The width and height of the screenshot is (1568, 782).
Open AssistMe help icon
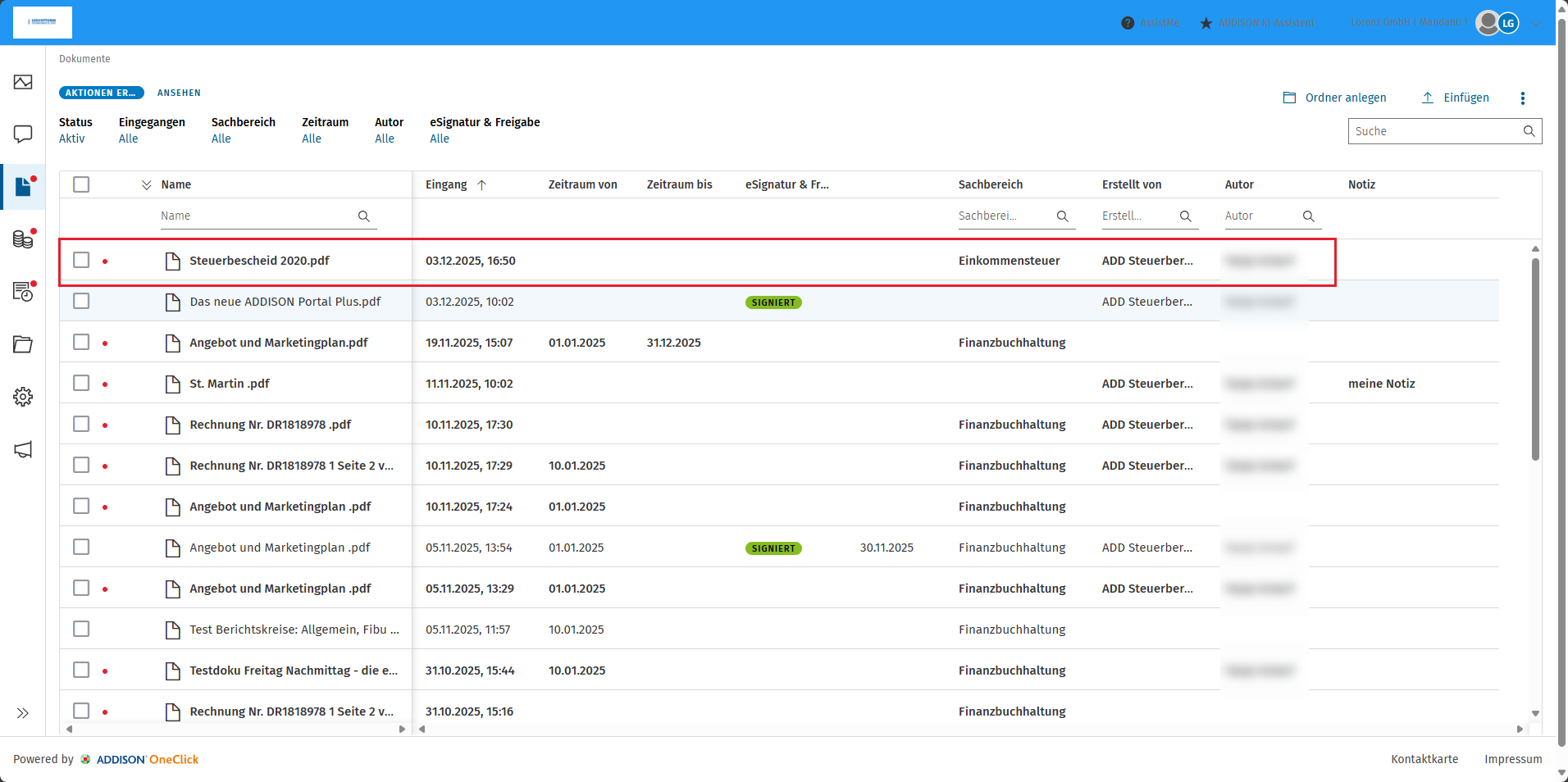[1128, 23]
